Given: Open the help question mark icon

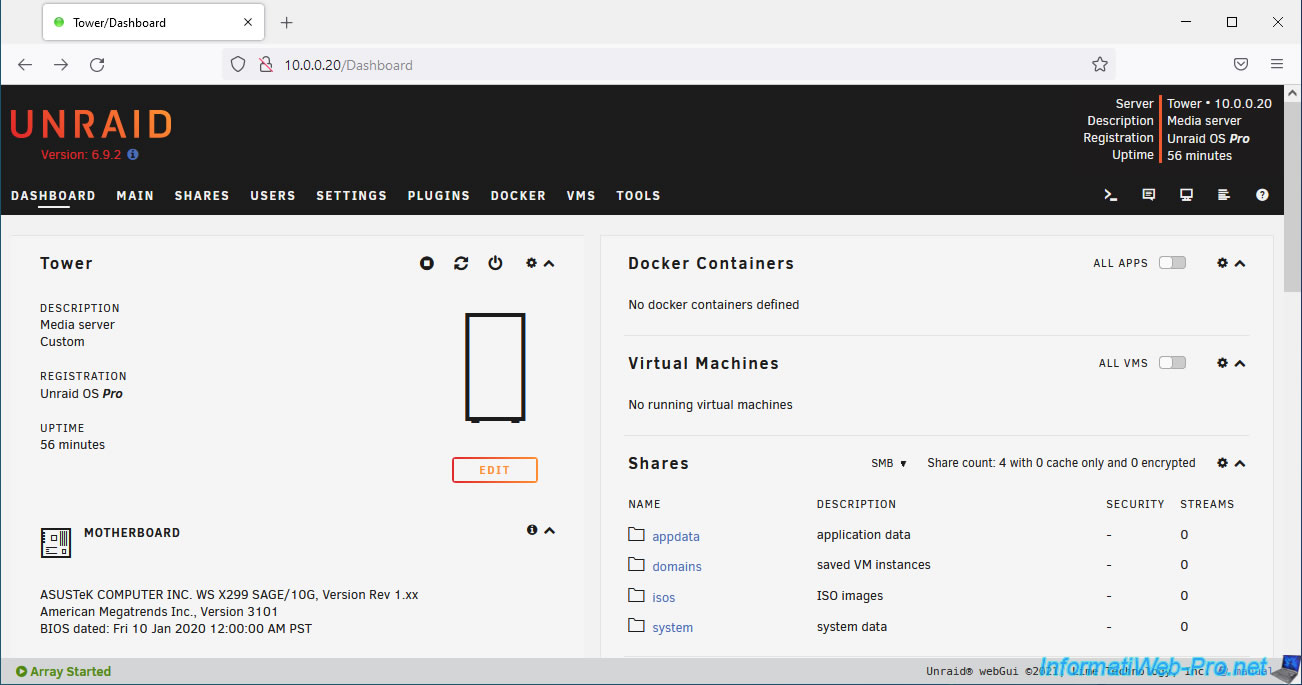Looking at the screenshot, I should [1262, 195].
